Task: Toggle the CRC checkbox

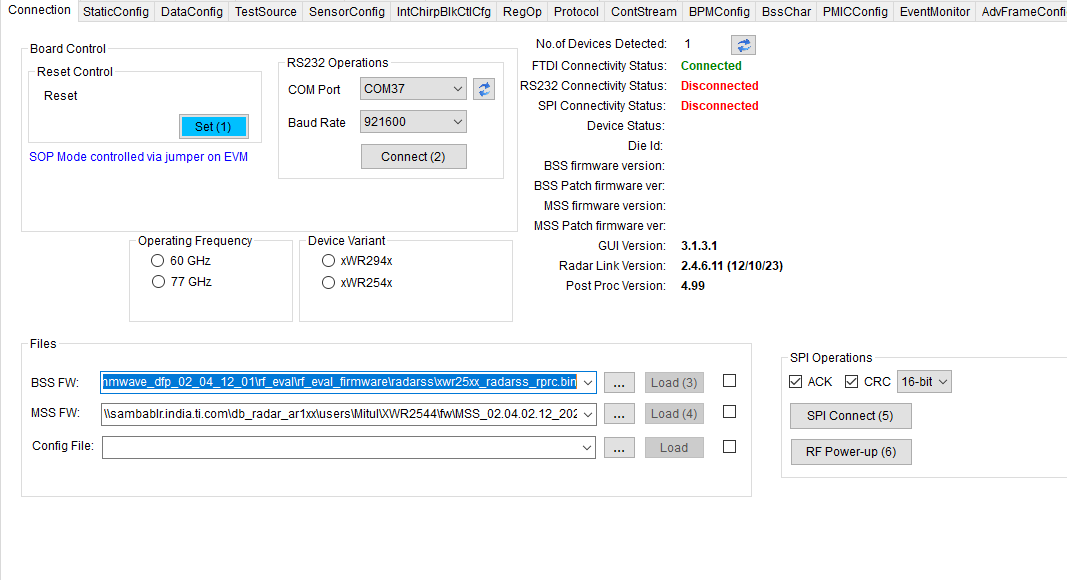Action: (x=851, y=382)
